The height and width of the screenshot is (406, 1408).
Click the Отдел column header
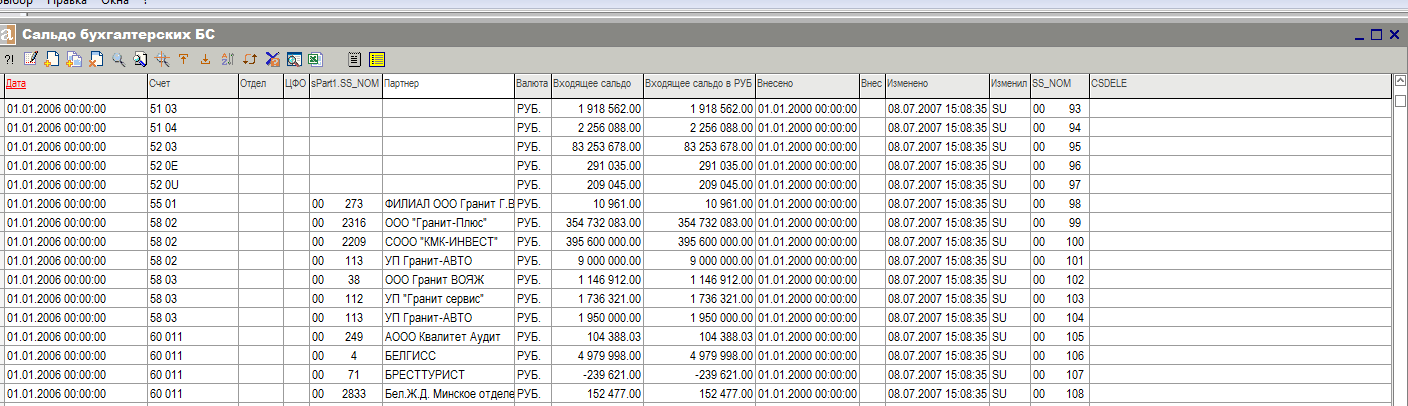(x=261, y=85)
